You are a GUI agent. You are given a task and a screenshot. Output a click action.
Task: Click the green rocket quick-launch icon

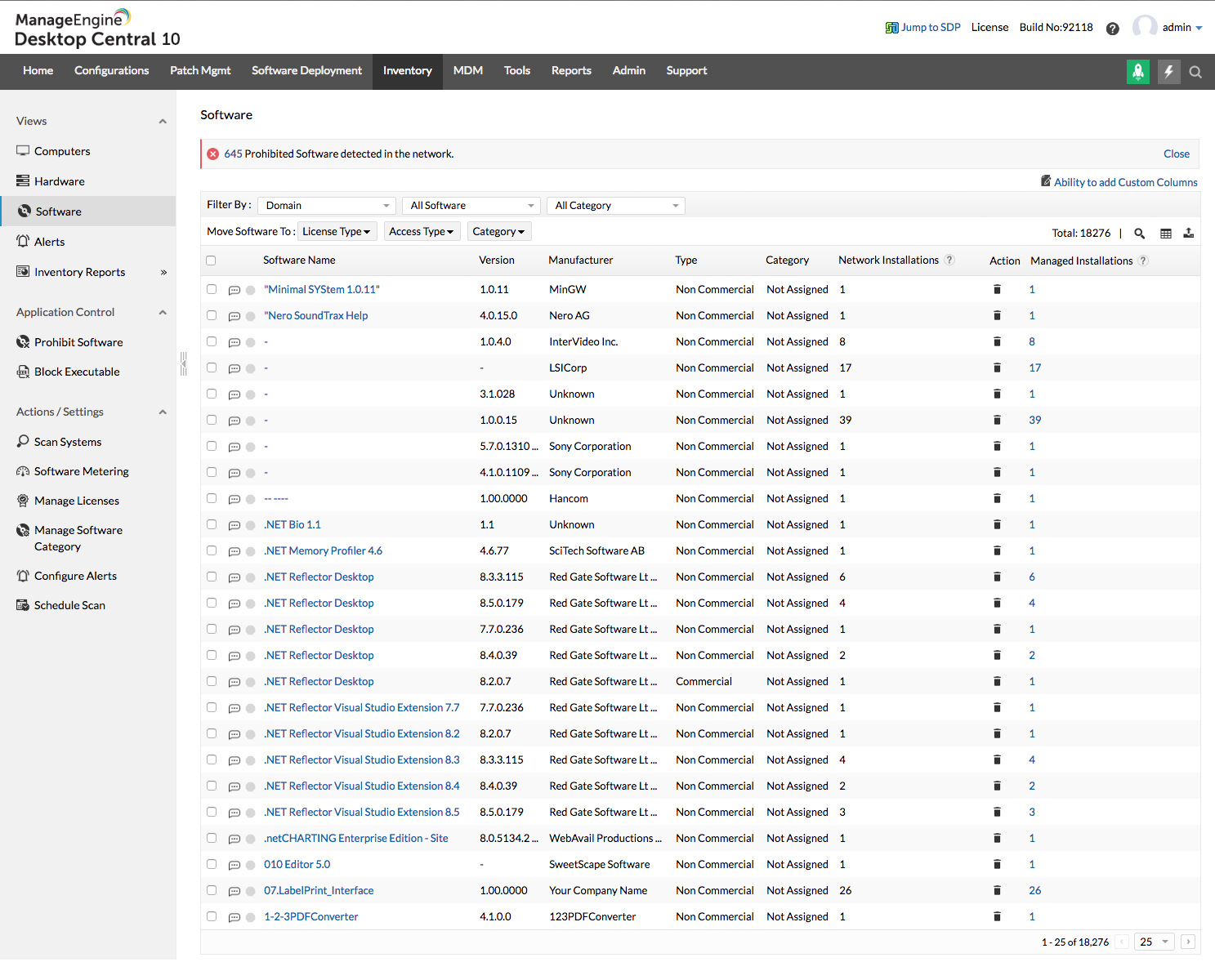coord(1138,72)
